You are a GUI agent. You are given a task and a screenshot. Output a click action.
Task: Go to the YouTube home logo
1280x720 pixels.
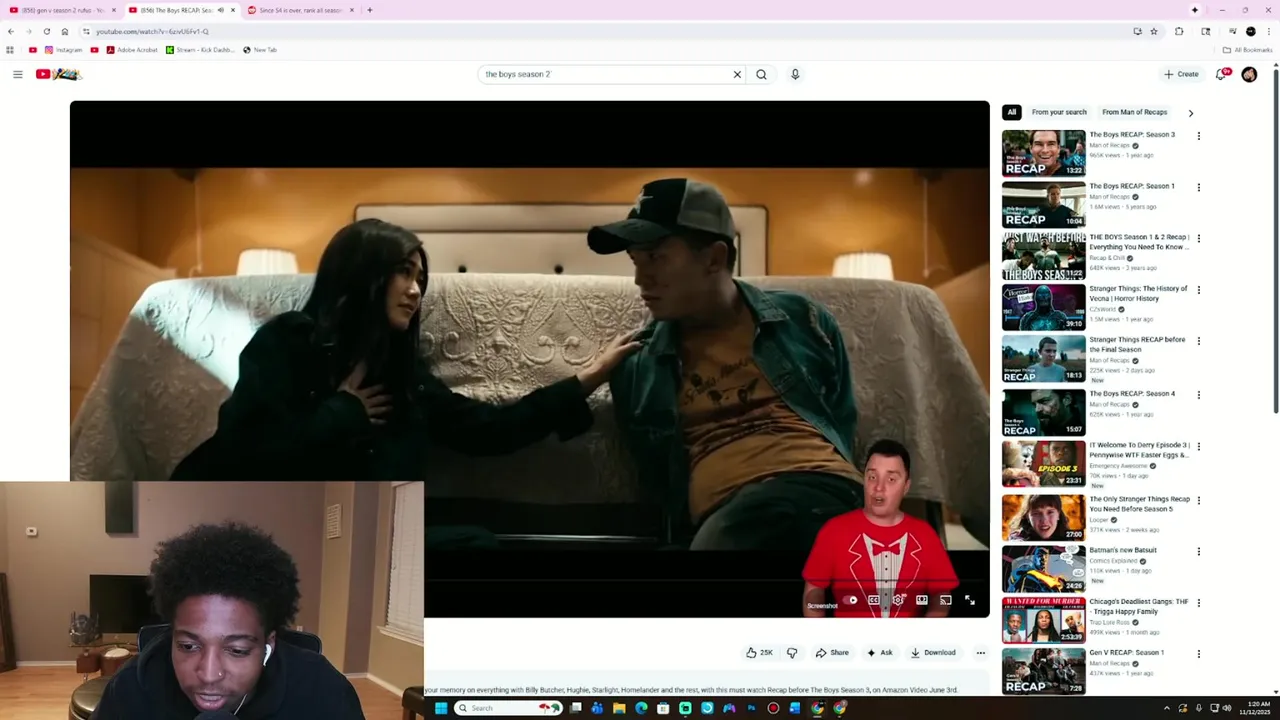click(x=58, y=74)
